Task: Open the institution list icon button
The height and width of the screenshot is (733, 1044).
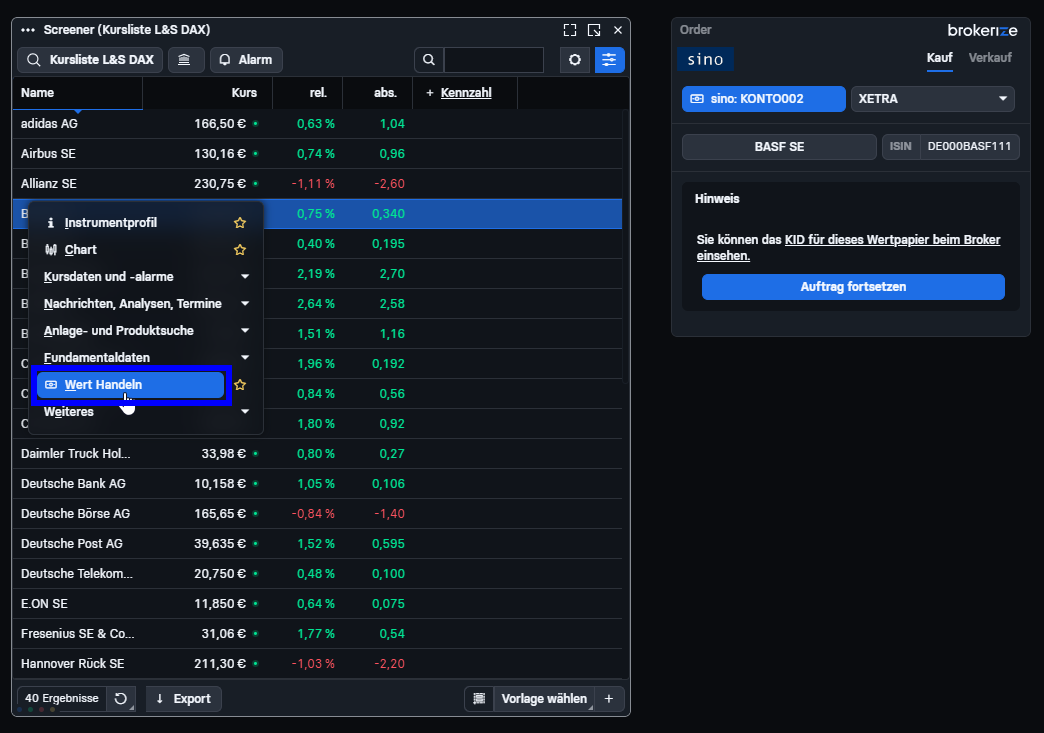Action: 186,60
